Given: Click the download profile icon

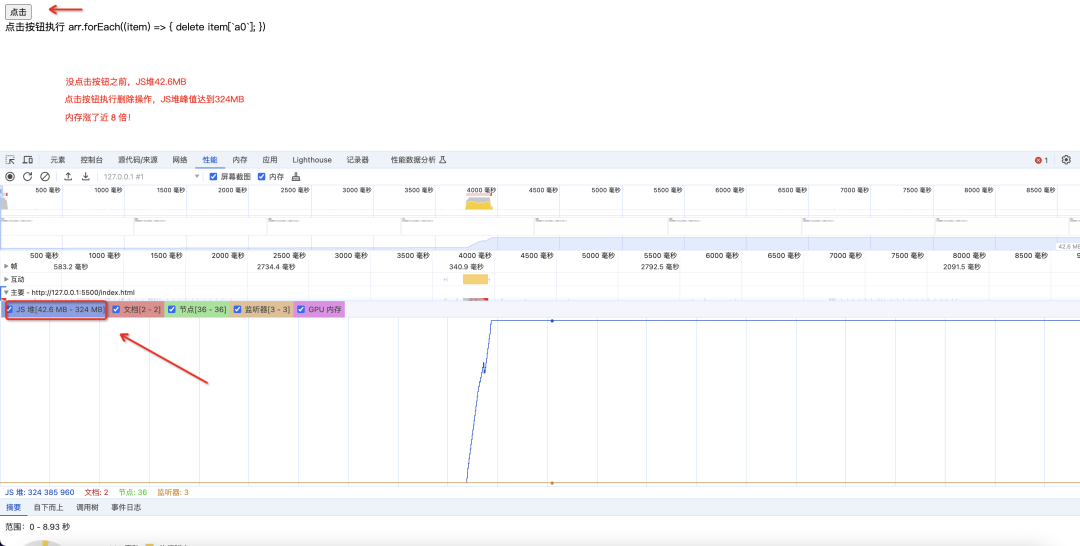Looking at the screenshot, I should tap(85, 177).
